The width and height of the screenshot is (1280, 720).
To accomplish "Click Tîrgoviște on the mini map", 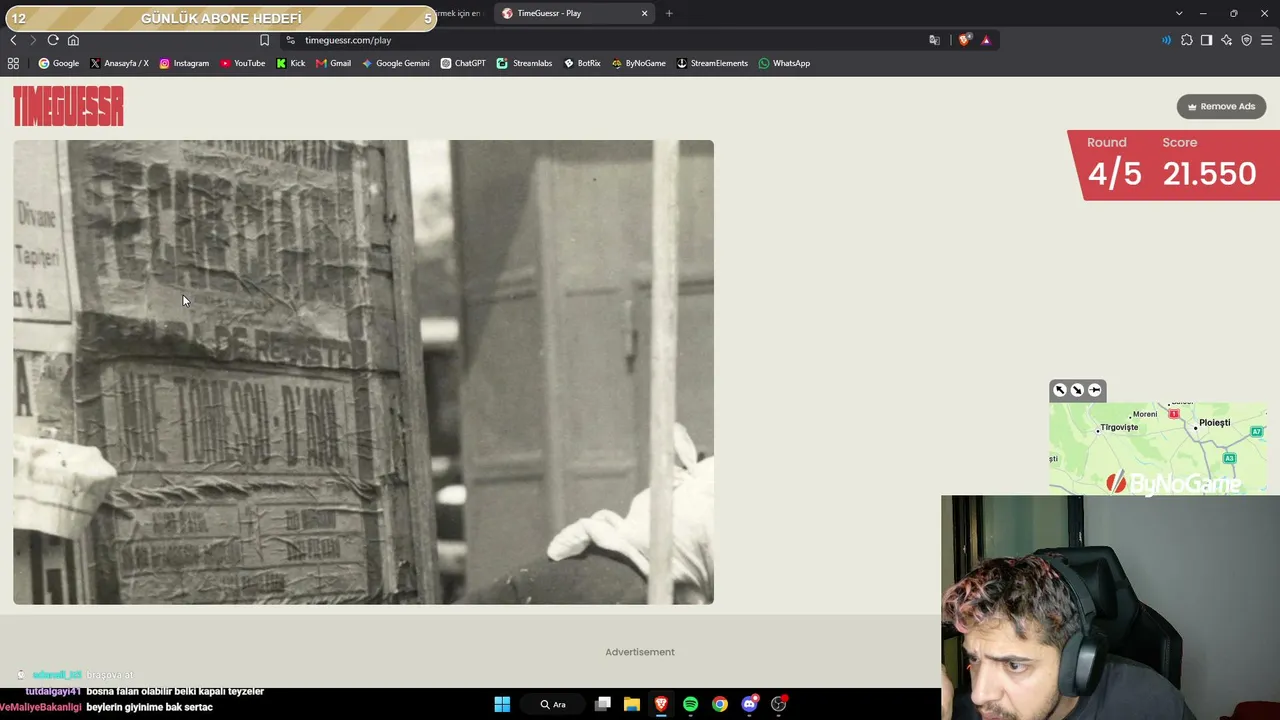I will pos(1119,427).
